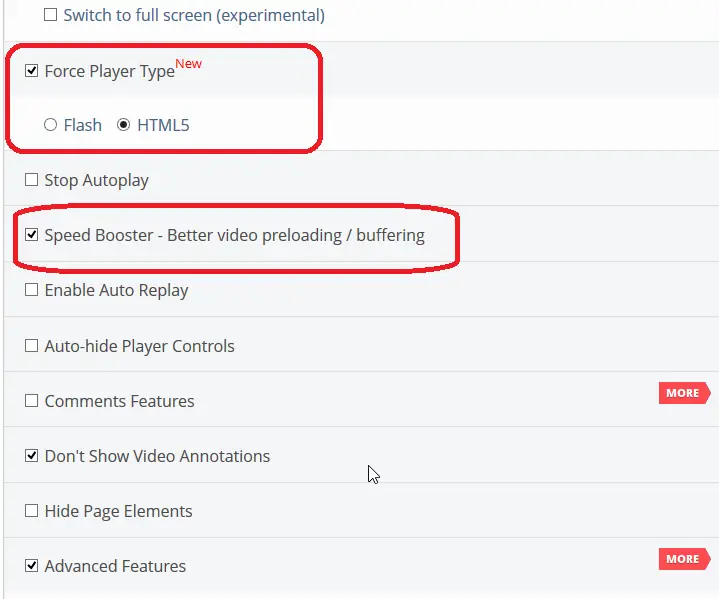
Task: Click the Hide Page Elements label
Action: (x=118, y=511)
